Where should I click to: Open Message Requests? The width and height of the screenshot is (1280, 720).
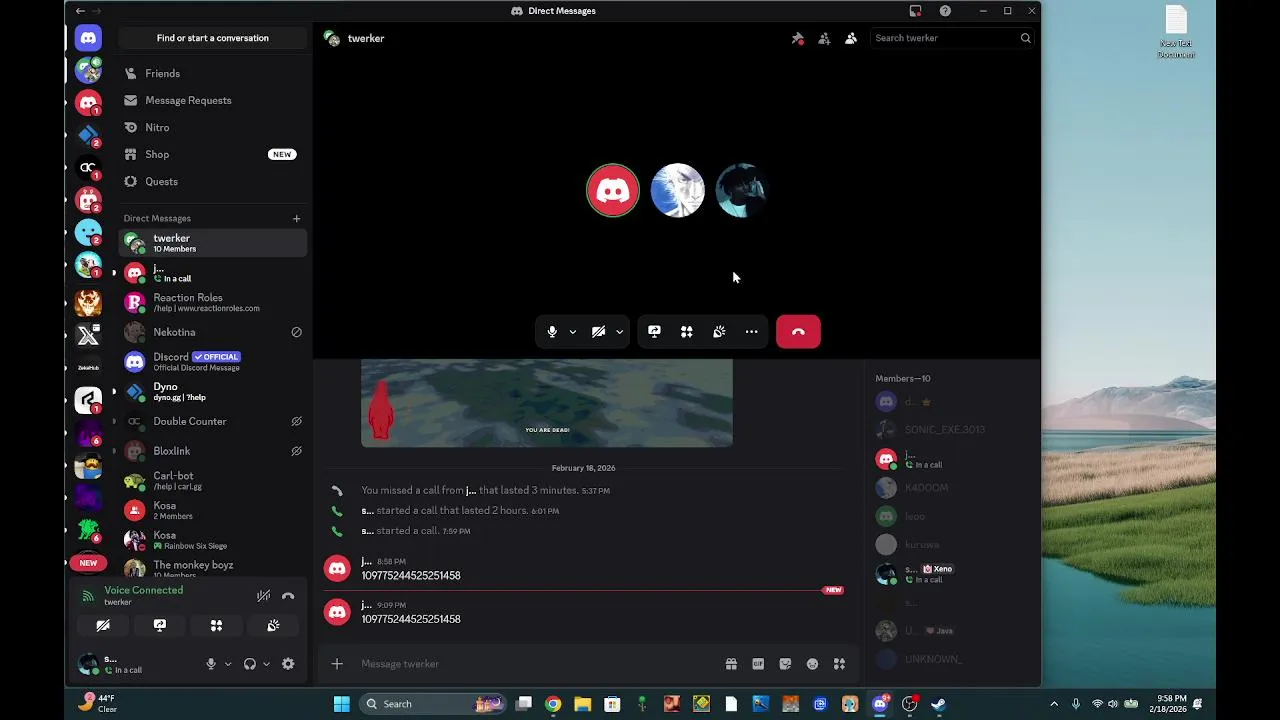click(x=212, y=100)
